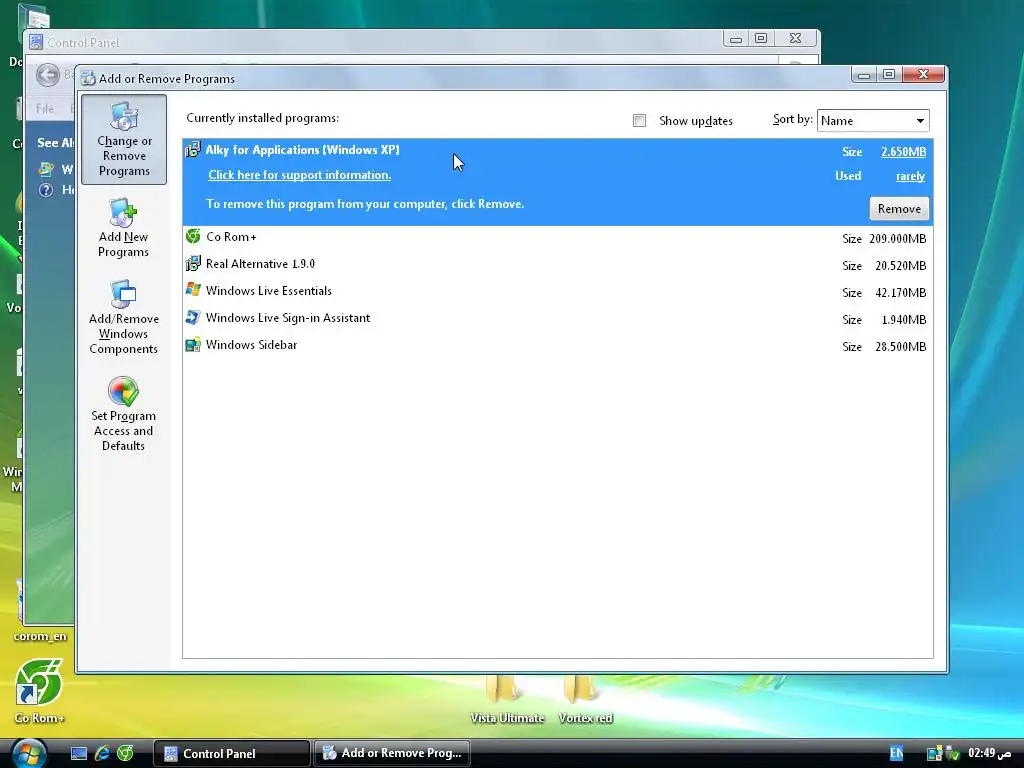Viewport: 1024px width, 768px height.
Task: Click Back arrow in Control Panel window
Action: 48,75
